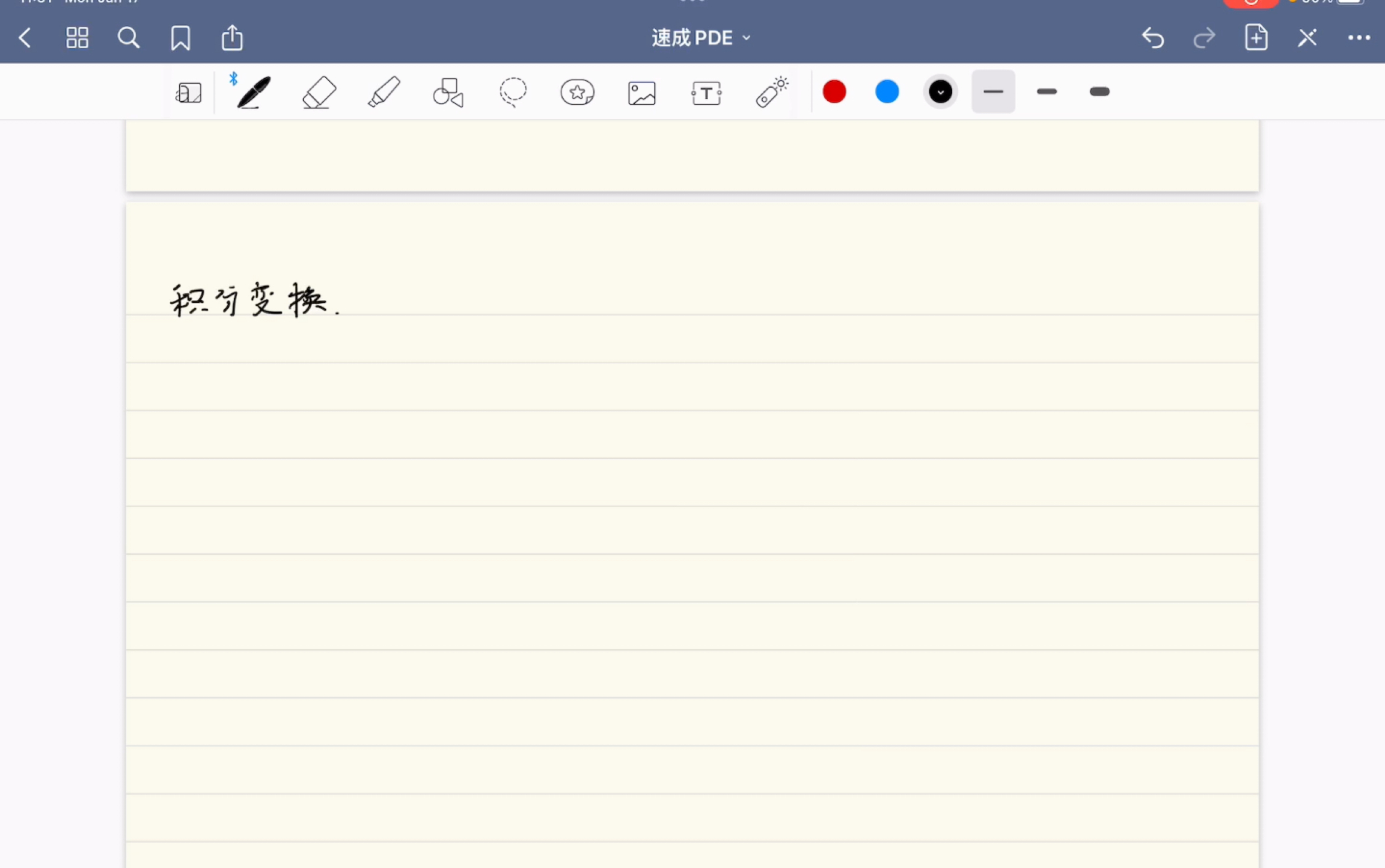The image size is (1385, 868).
Task: Choose the thickest stroke width
Action: [1099, 91]
